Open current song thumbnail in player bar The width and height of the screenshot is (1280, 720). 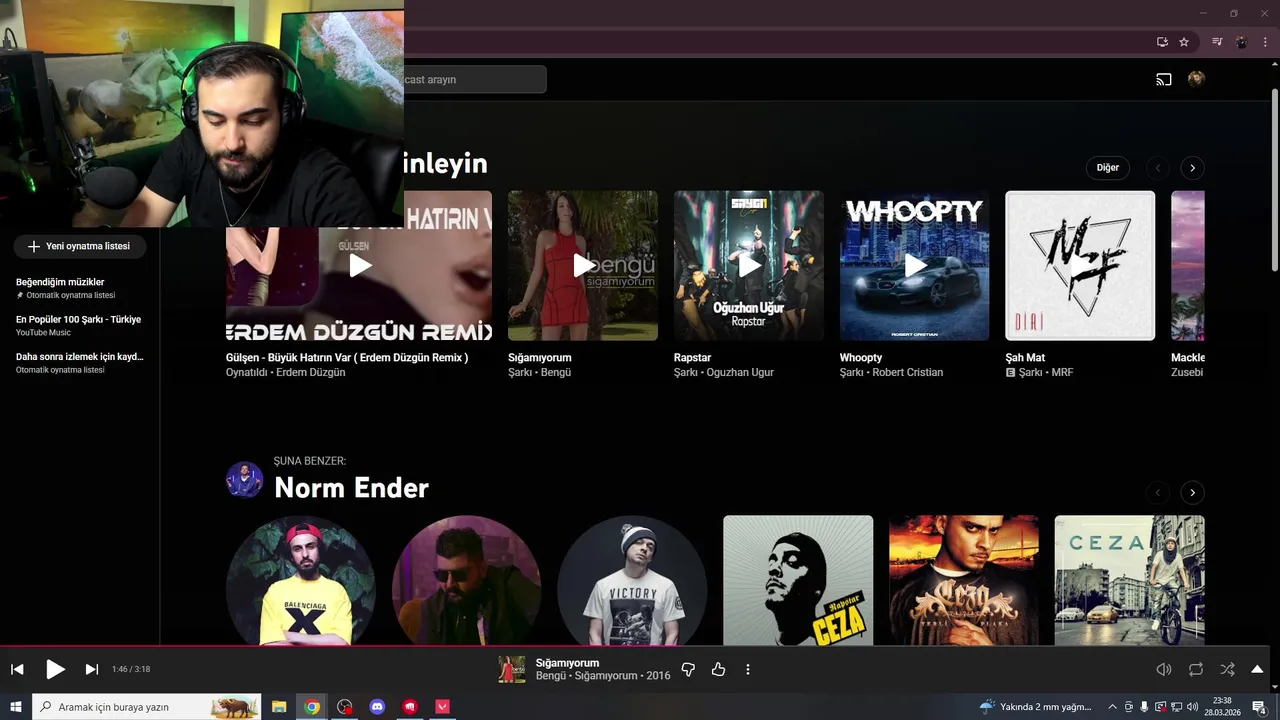pyautogui.click(x=512, y=669)
